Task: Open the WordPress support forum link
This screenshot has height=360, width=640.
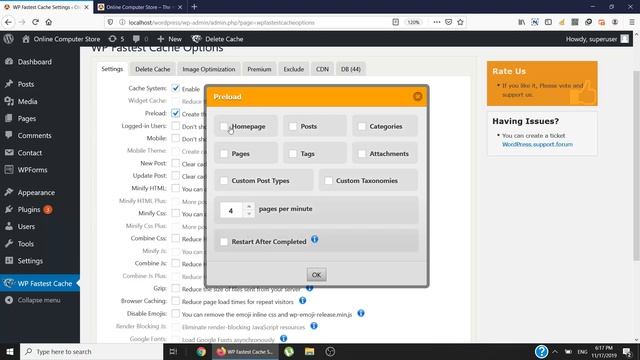Action: tap(537, 144)
